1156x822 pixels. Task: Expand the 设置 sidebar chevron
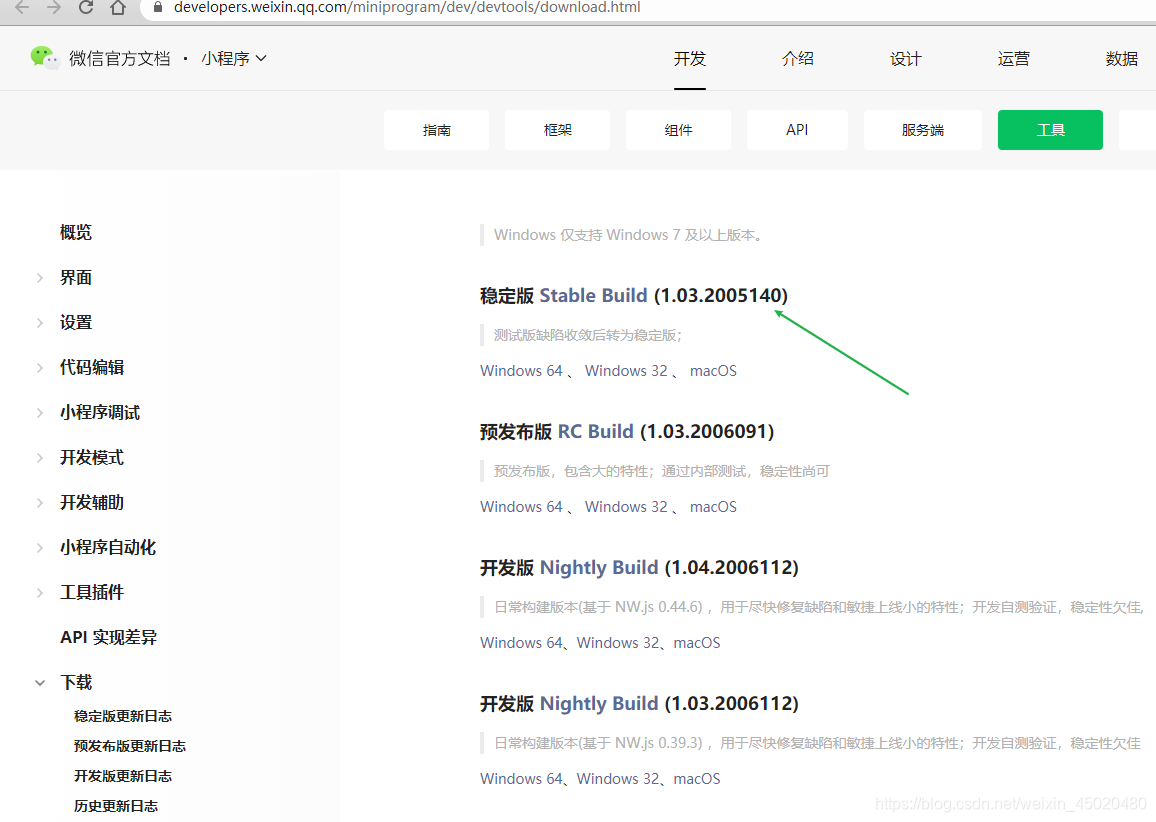click(40, 323)
